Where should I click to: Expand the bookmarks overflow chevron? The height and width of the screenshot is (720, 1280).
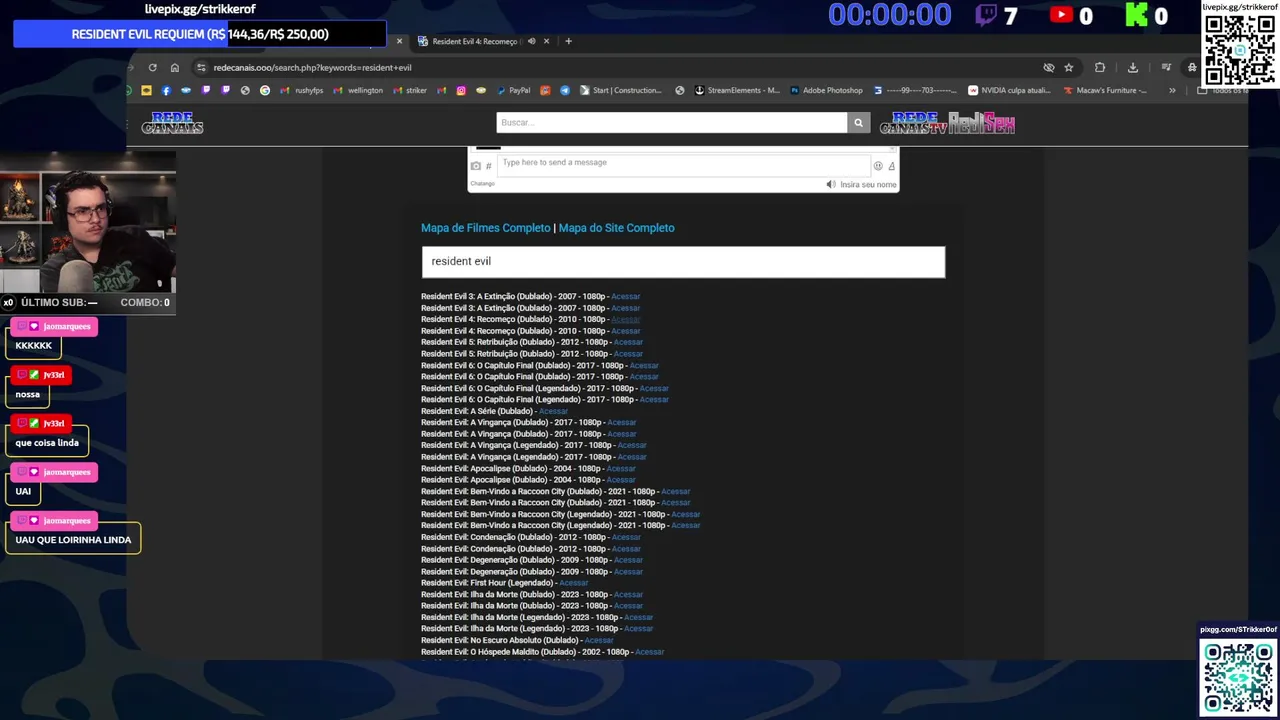[1172, 90]
